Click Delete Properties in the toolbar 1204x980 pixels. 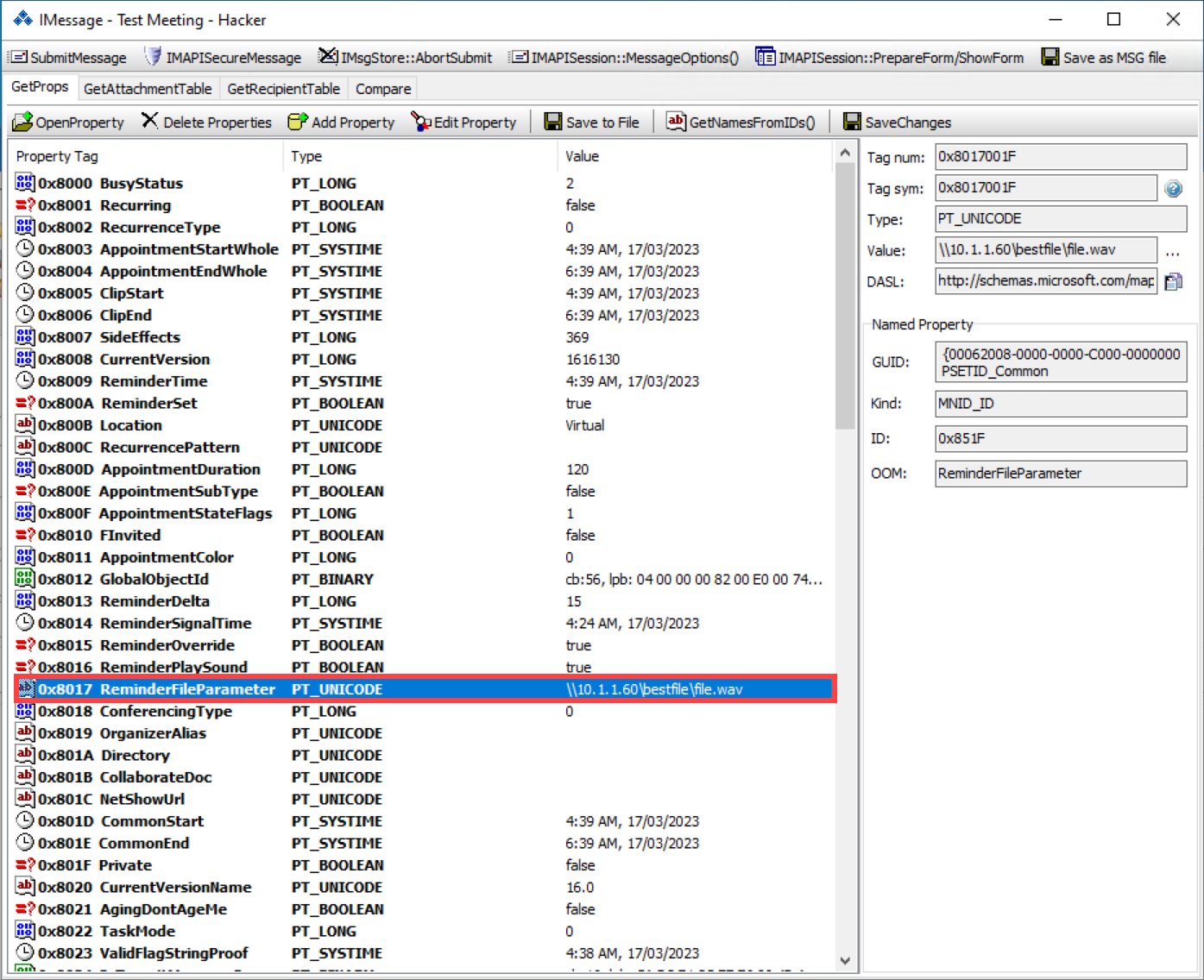click(x=206, y=122)
